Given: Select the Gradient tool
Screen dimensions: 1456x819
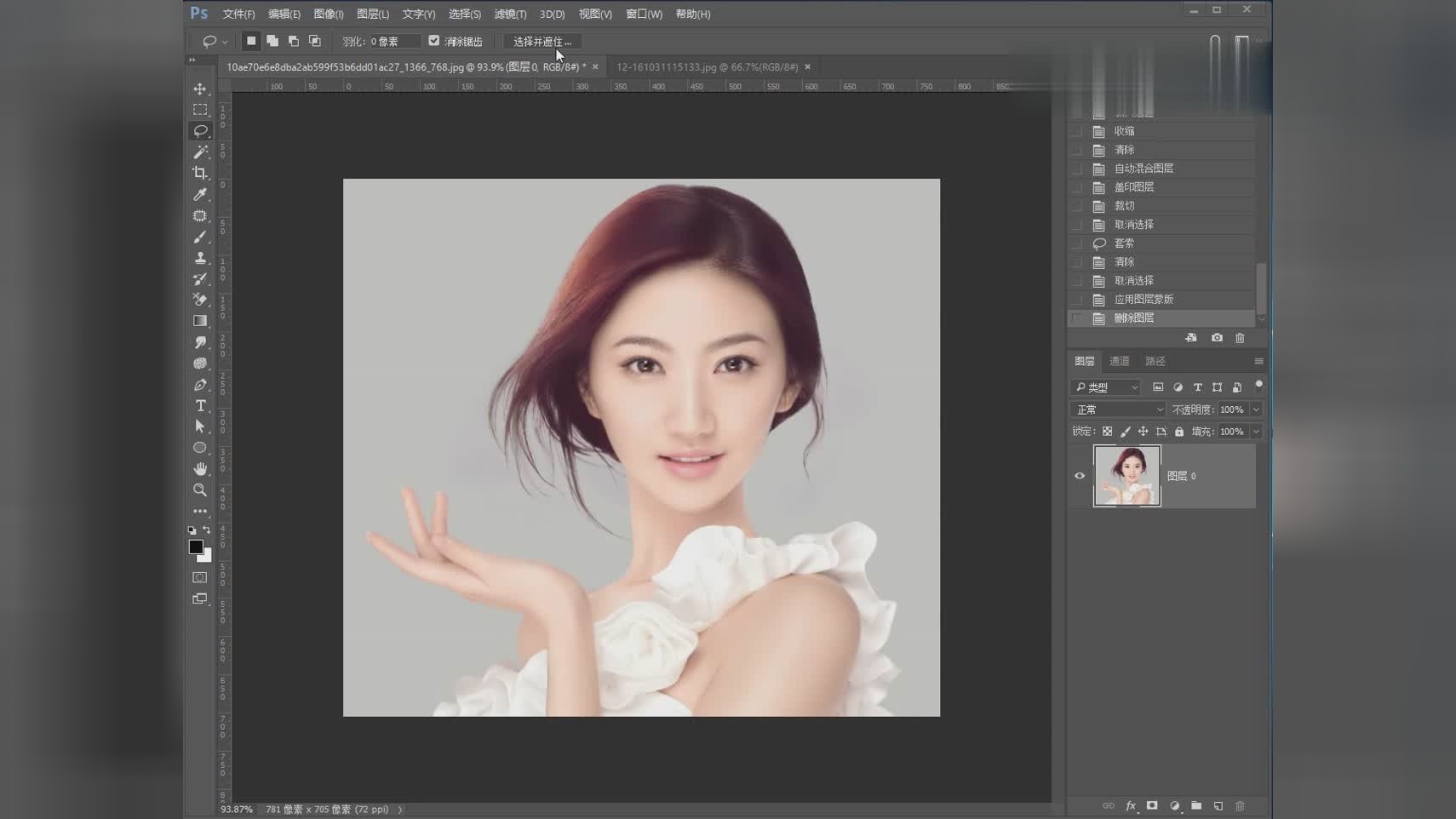Looking at the screenshot, I should click(x=200, y=321).
